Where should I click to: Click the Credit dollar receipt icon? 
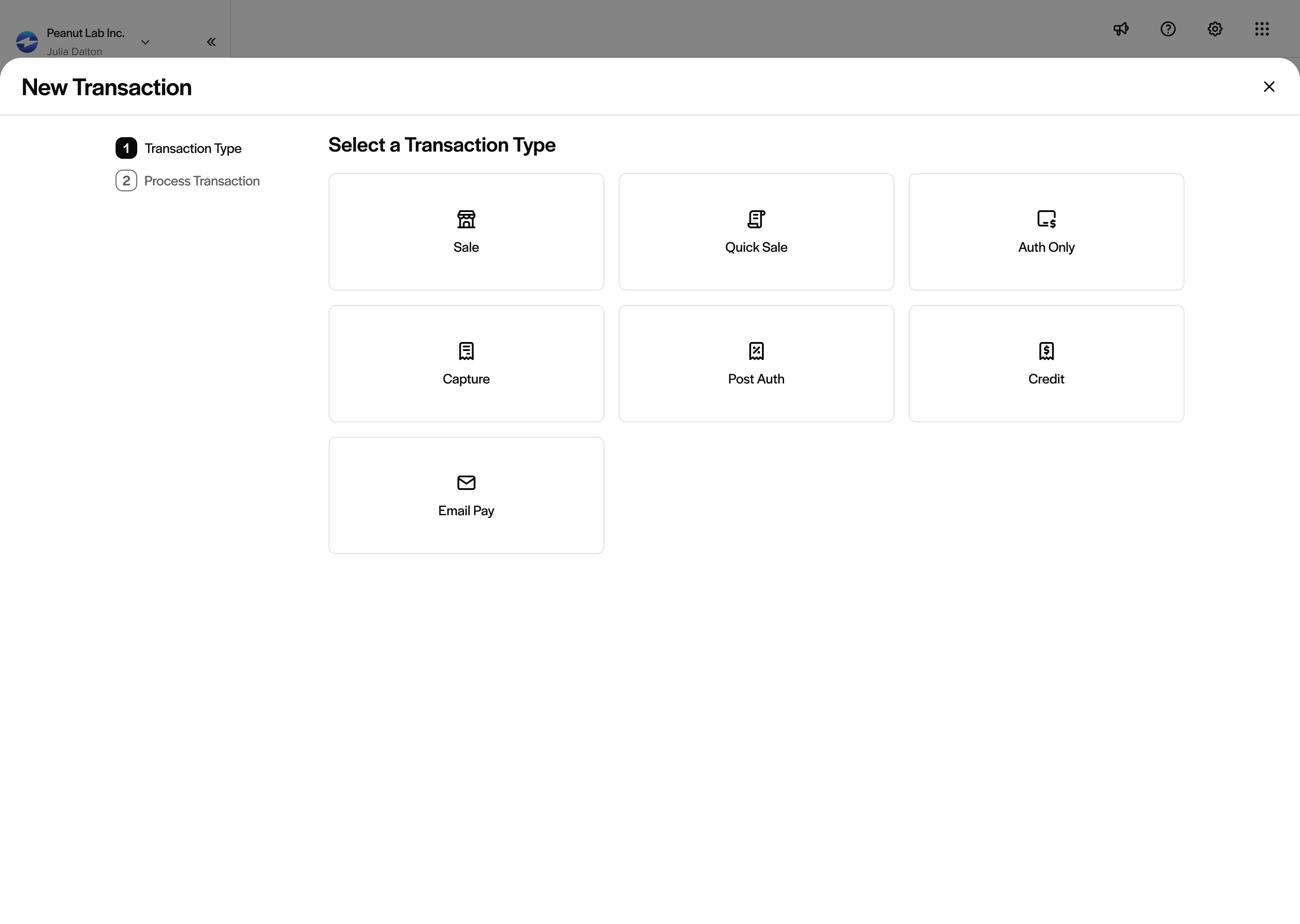coord(1046,351)
